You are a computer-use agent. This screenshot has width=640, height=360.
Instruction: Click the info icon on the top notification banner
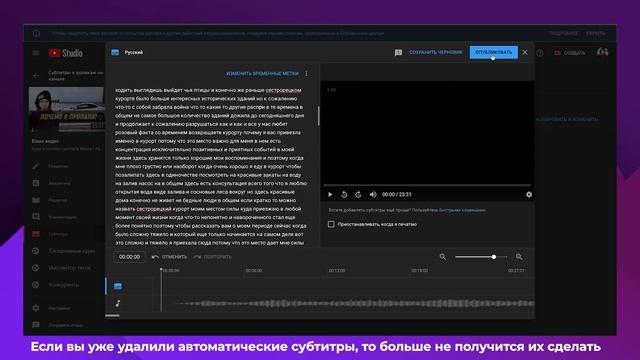(36, 33)
